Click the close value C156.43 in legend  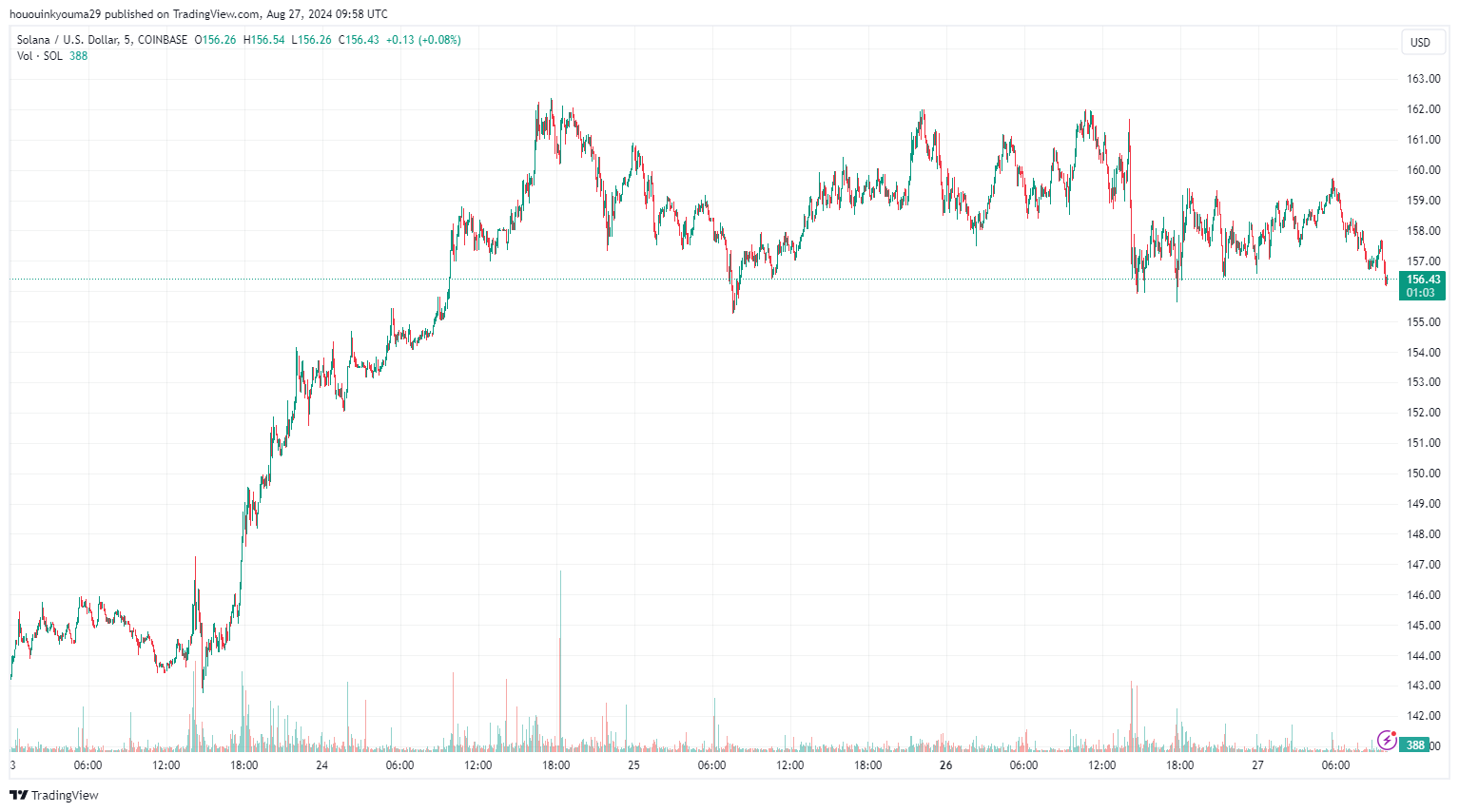[x=359, y=40]
